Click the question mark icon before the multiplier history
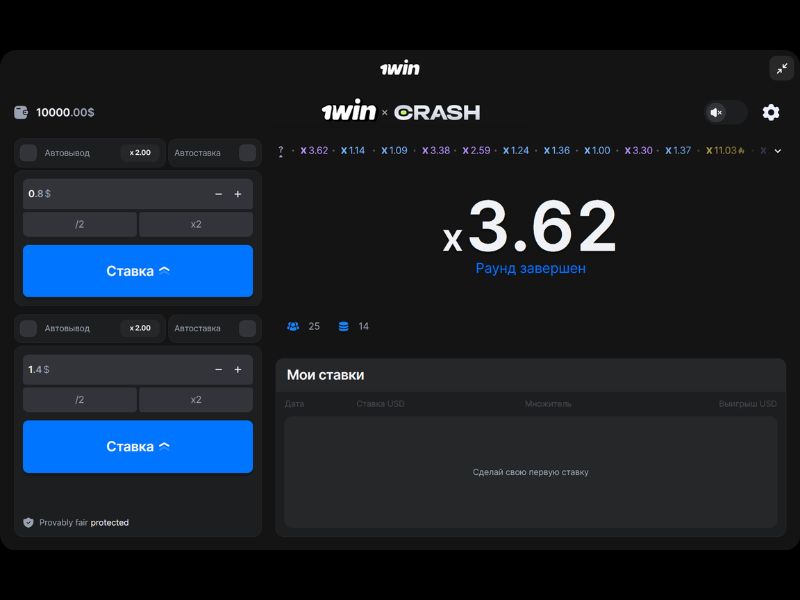This screenshot has height=600, width=800. (281, 151)
